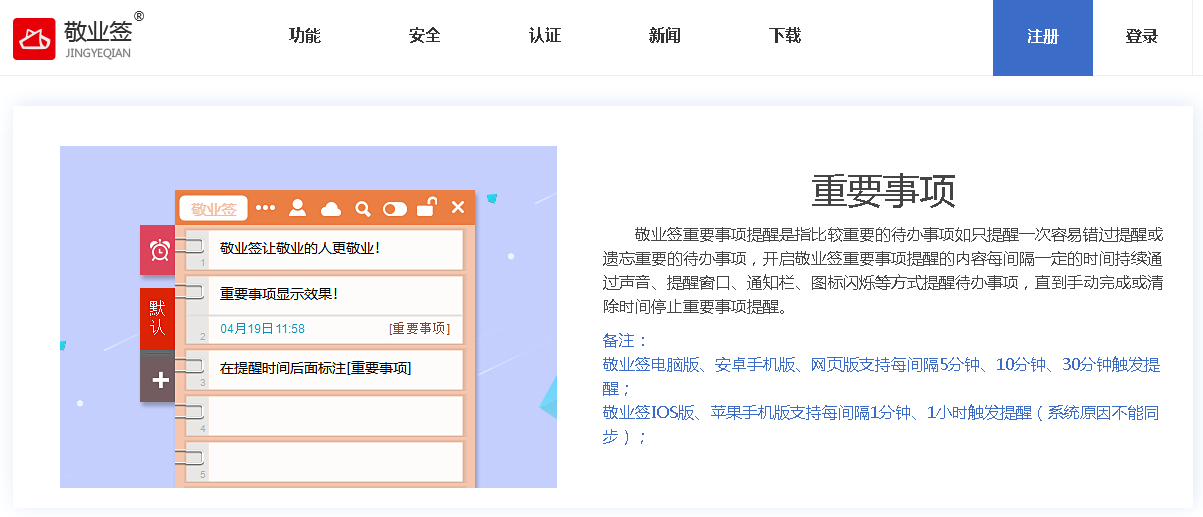Click the 敬业签 red logo icon
The width and height of the screenshot is (1203, 517).
coord(34,39)
